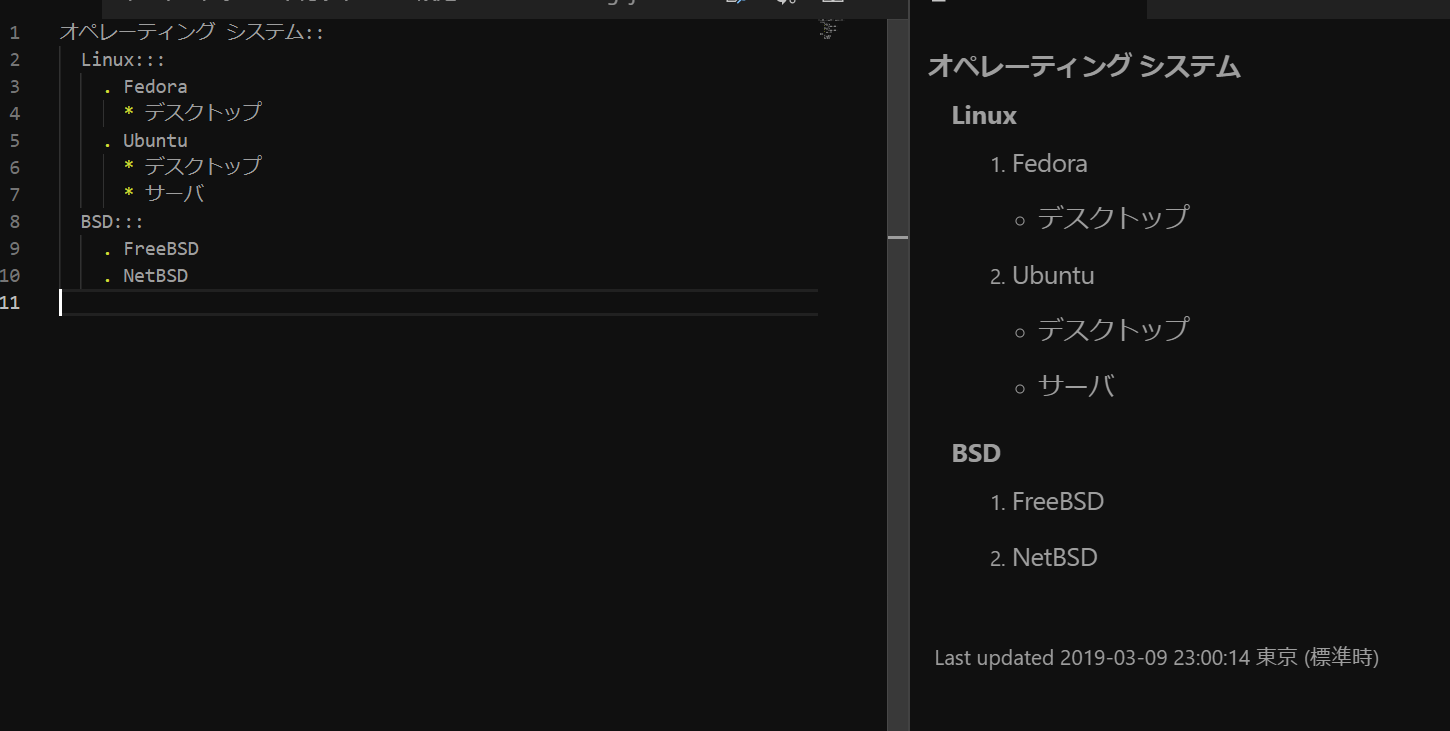Click line number 5 in the gutter
The height and width of the screenshot is (731, 1450).
coord(14,140)
